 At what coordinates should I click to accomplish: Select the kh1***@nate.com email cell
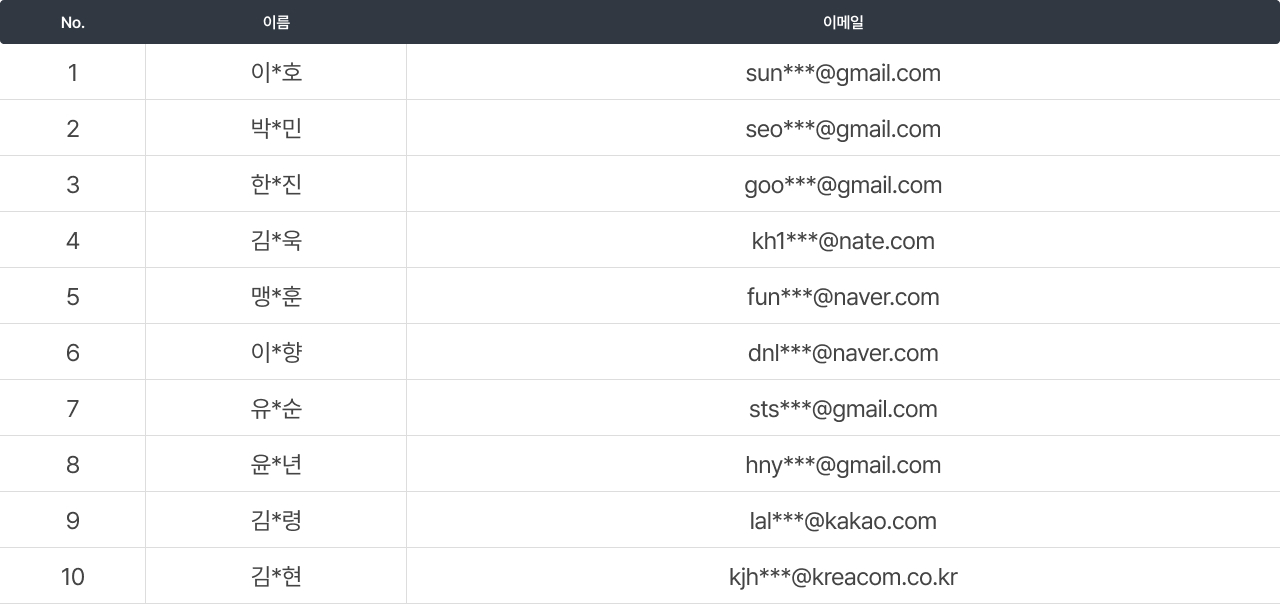(x=843, y=241)
